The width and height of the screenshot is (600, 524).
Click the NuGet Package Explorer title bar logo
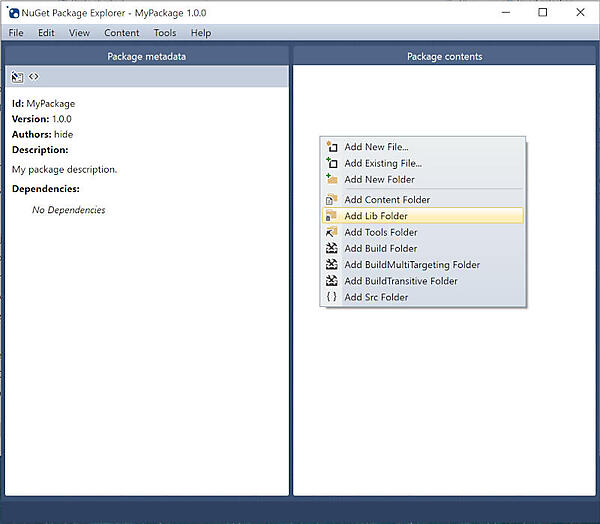click(13, 12)
